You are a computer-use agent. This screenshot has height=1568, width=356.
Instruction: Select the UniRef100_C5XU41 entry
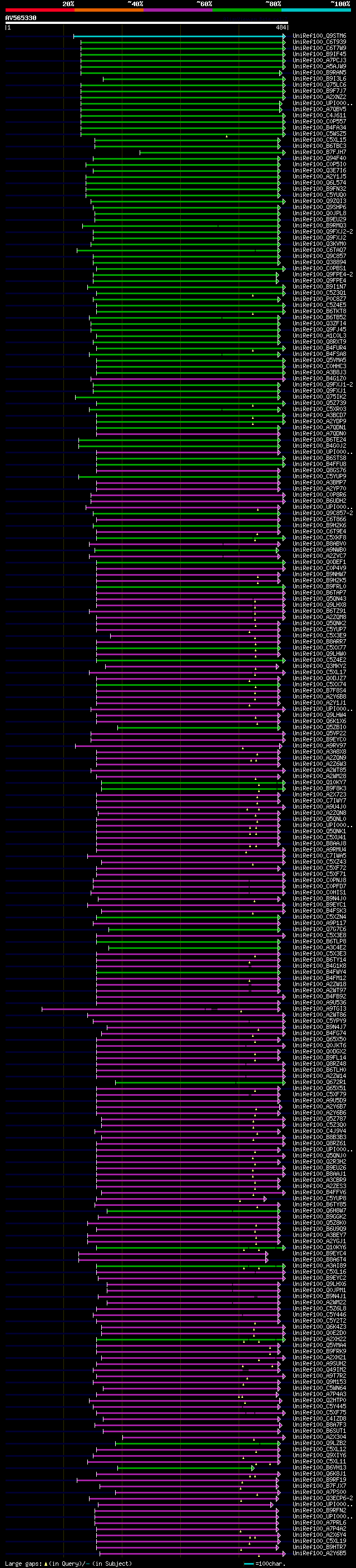click(x=319, y=838)
